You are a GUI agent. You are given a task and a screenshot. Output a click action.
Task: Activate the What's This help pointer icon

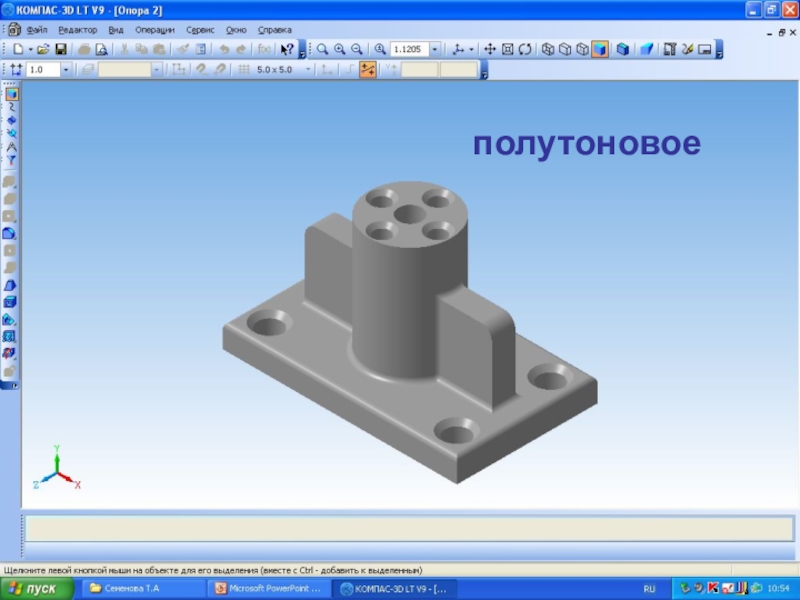click(287, 49)
